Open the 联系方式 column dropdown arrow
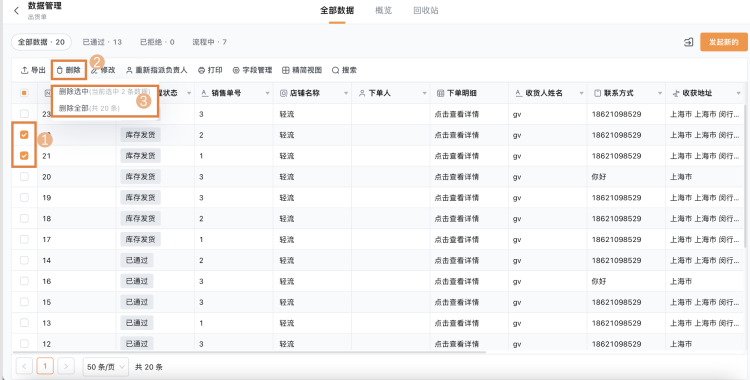750x380 pixels. [x=660, y=93]
